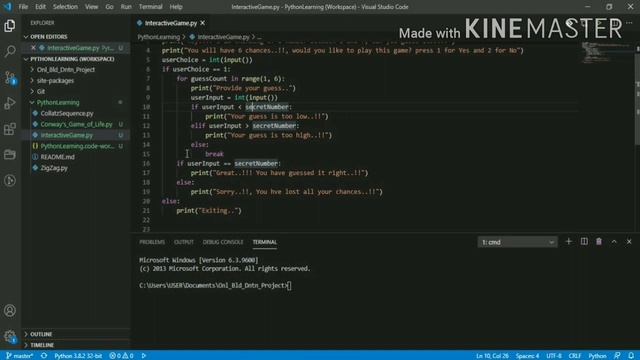Open the Extensions view
Viewport: 640px width, 360px height.
10,129
